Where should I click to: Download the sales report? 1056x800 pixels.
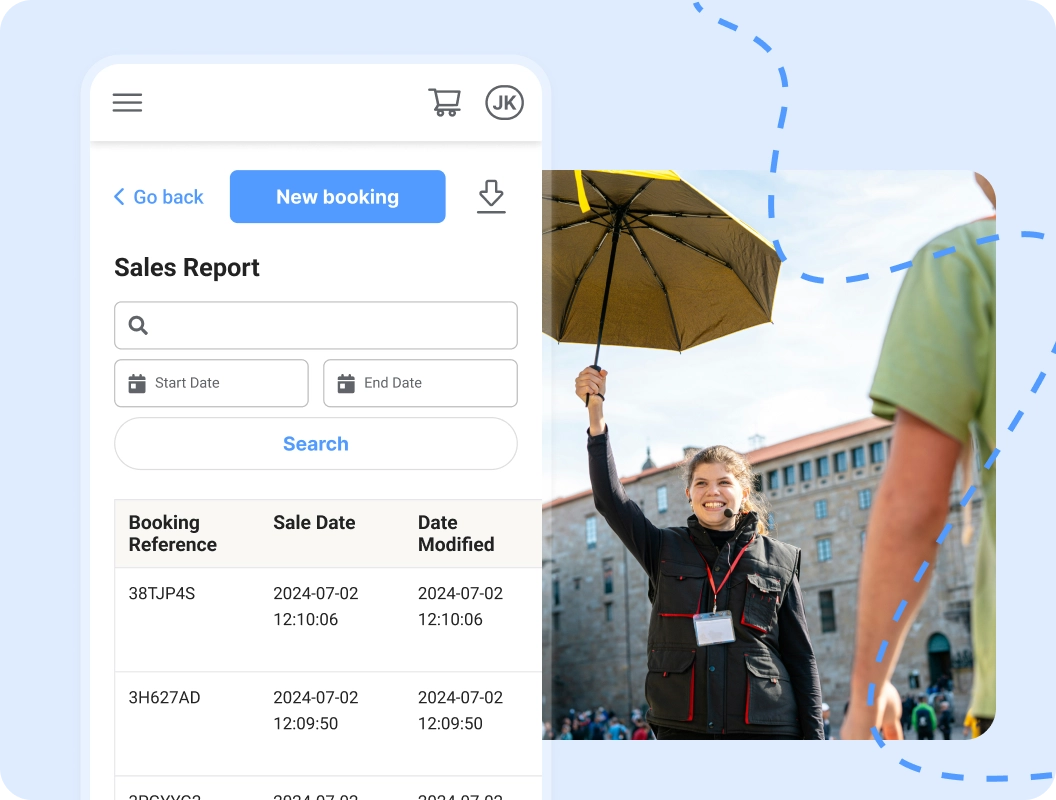tap(491, 196)
